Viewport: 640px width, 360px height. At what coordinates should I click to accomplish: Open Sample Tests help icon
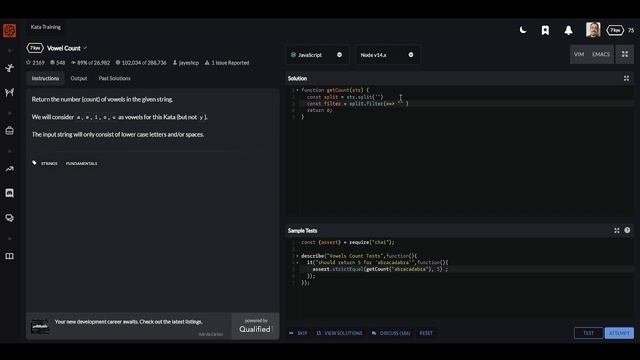tap(627, 231)
